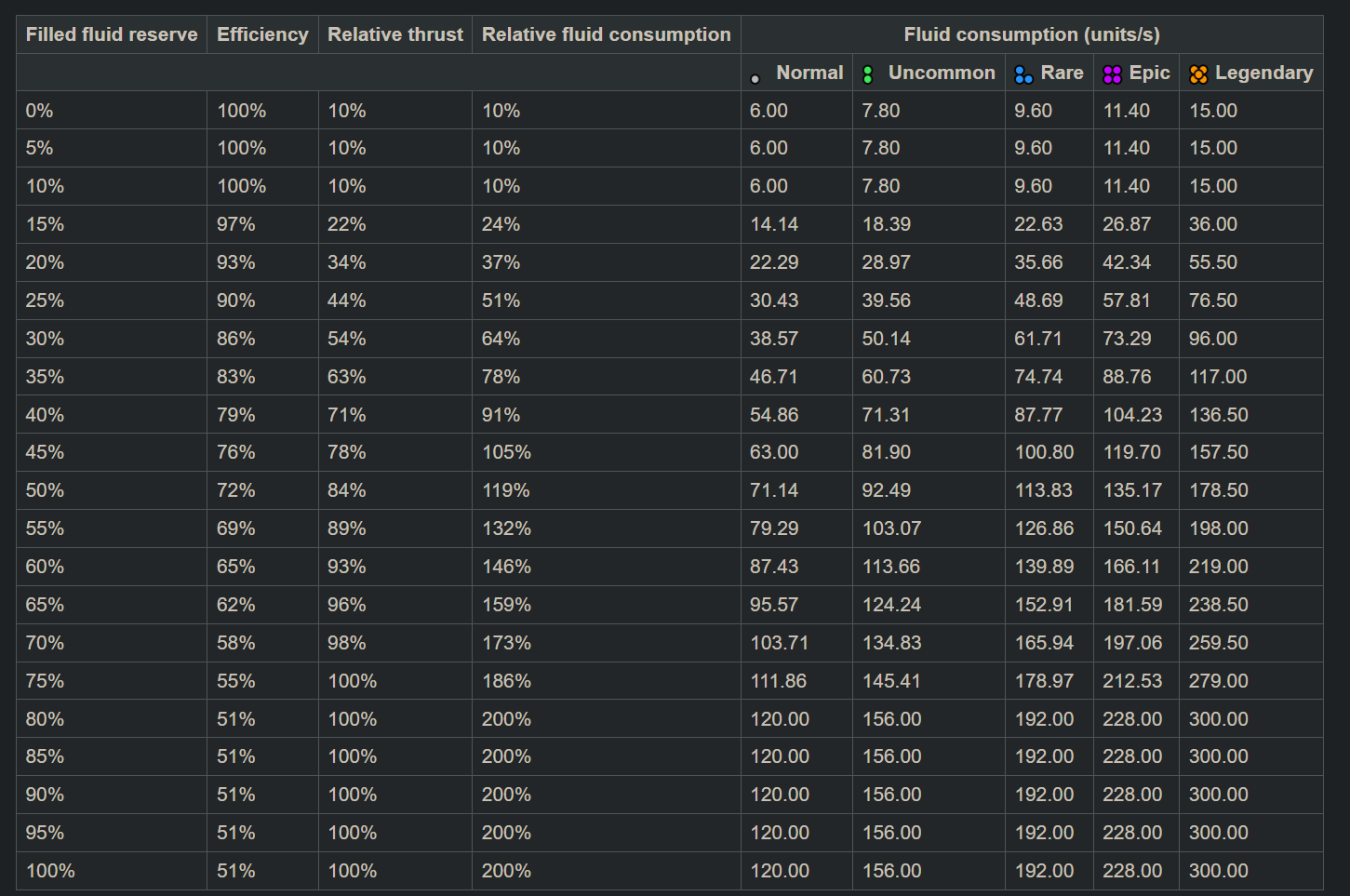Select the 45% fluid reserve cell
Image resolution: width=1350 pixels, height=896 pixels.
click(112, 452)
